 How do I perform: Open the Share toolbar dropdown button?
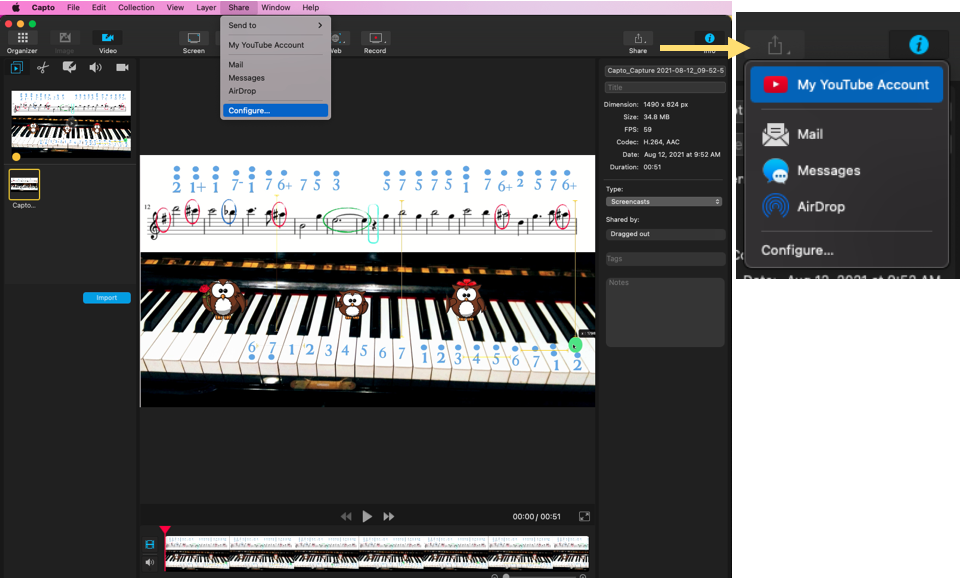[x=638, y=39]
